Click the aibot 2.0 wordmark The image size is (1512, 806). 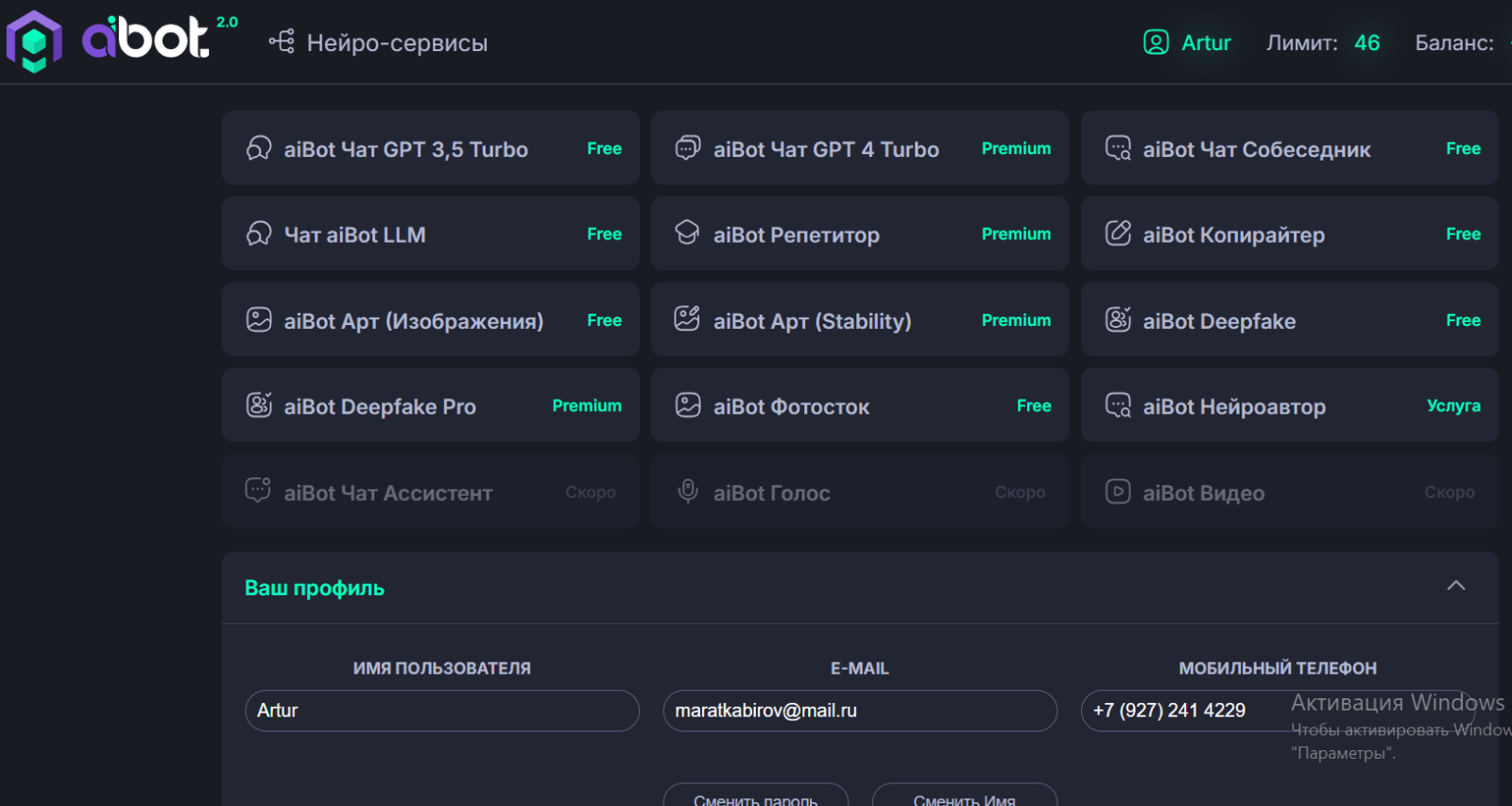point(160,38)
